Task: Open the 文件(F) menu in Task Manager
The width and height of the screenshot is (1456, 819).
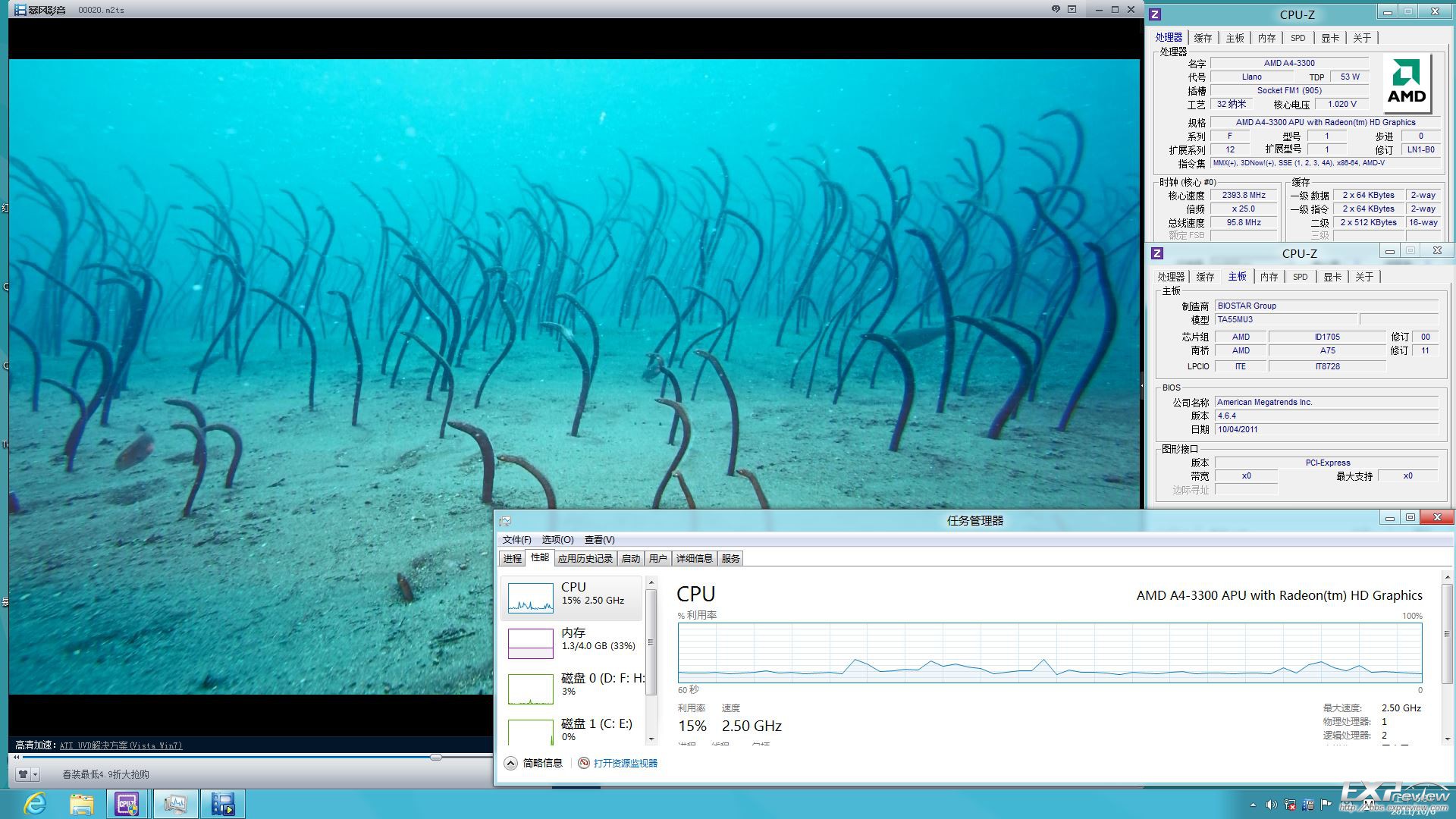Action: 516,540
